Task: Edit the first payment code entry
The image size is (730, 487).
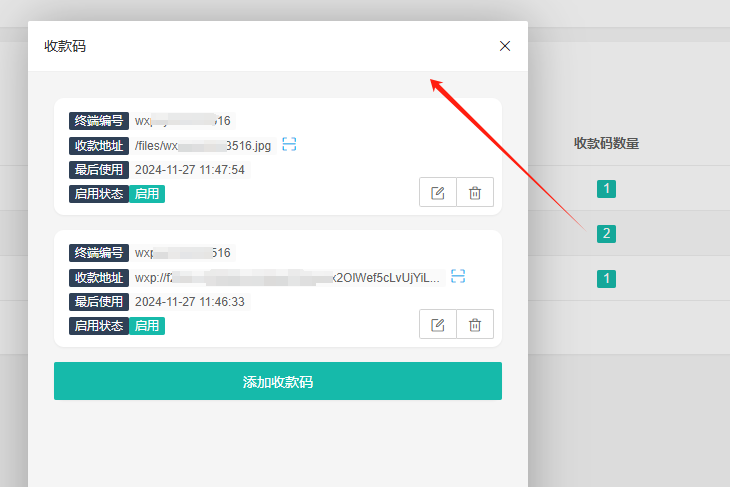Action: 437,193
